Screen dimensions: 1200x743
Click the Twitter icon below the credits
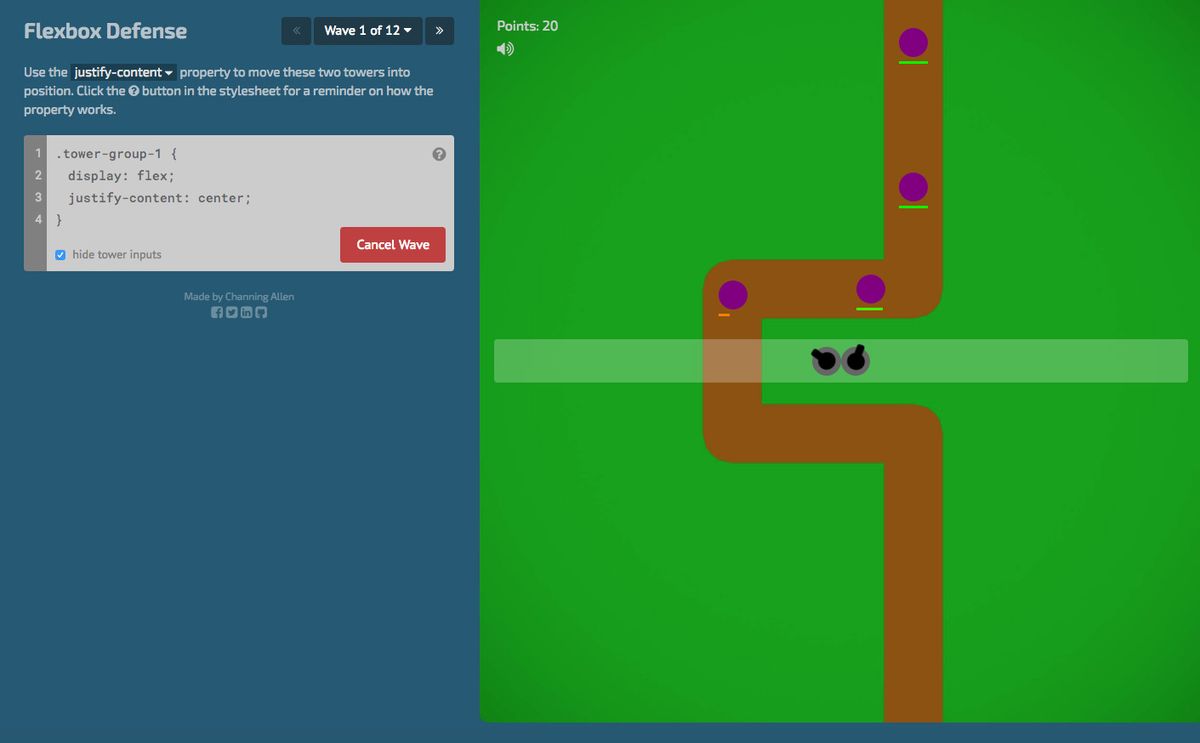pyautogui.click(x=232, y=312)
